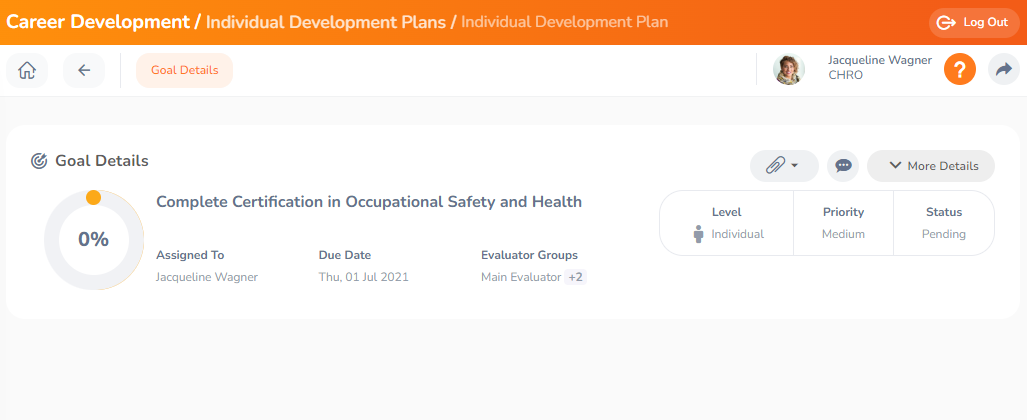The height and width of the screenshot is (420, 1027).
Task: Click the Medium priority value
Action: tap(844, 234)
